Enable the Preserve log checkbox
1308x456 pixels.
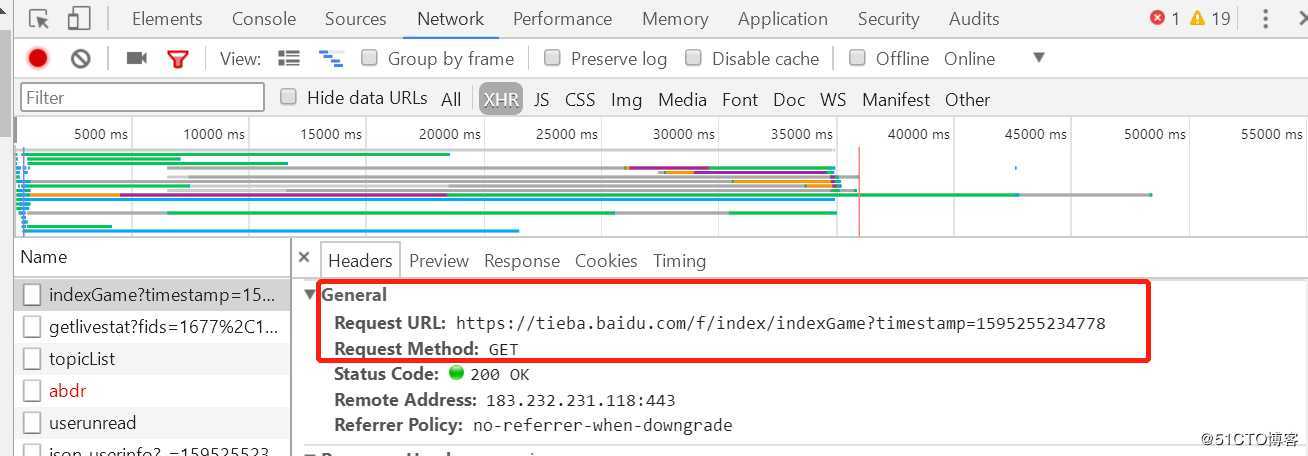pyautogui.click(x=552, y=59)
